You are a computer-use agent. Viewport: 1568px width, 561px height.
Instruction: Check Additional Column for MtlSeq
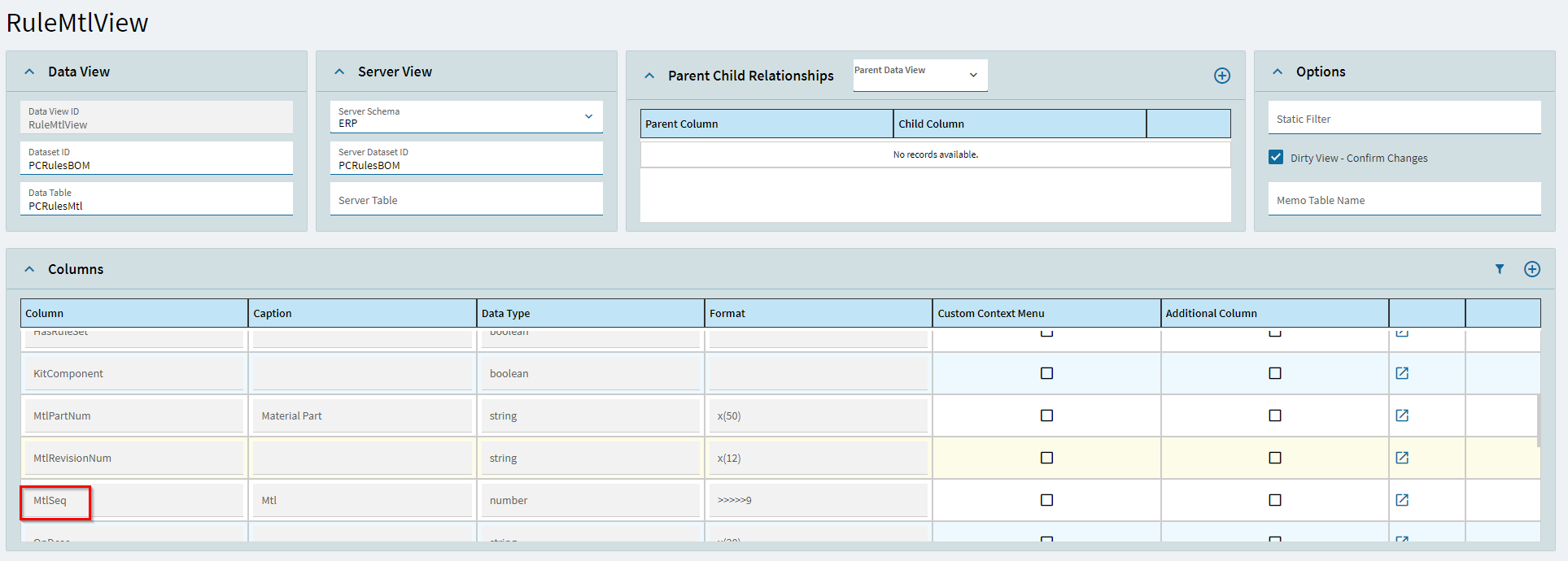[1275, 500]
